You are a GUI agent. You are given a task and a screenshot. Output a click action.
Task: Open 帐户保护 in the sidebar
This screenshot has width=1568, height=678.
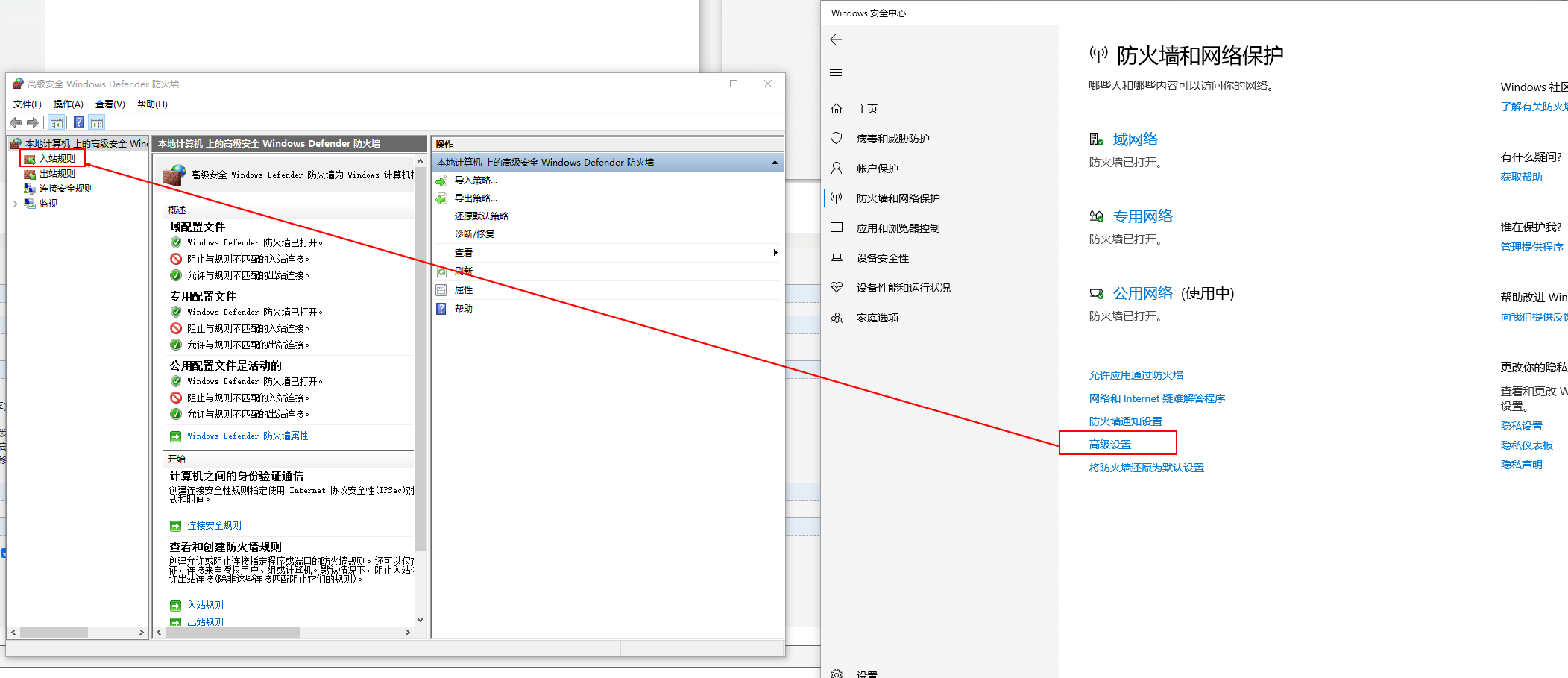click(878, 169)
